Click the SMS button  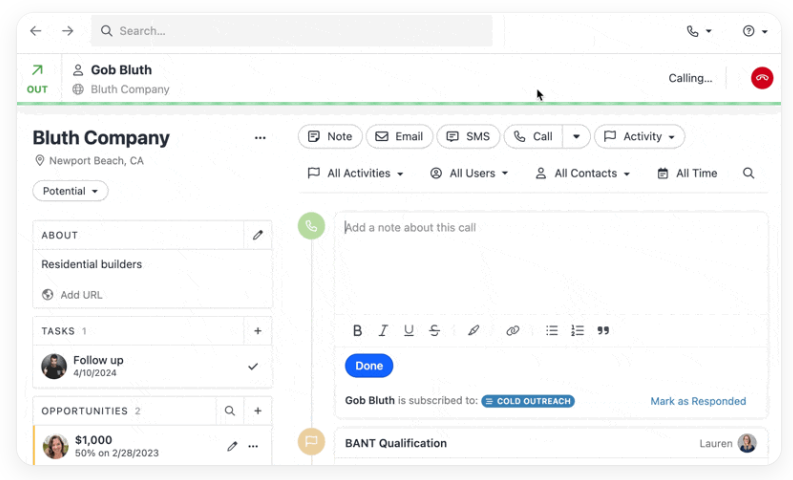click(468, 137)
